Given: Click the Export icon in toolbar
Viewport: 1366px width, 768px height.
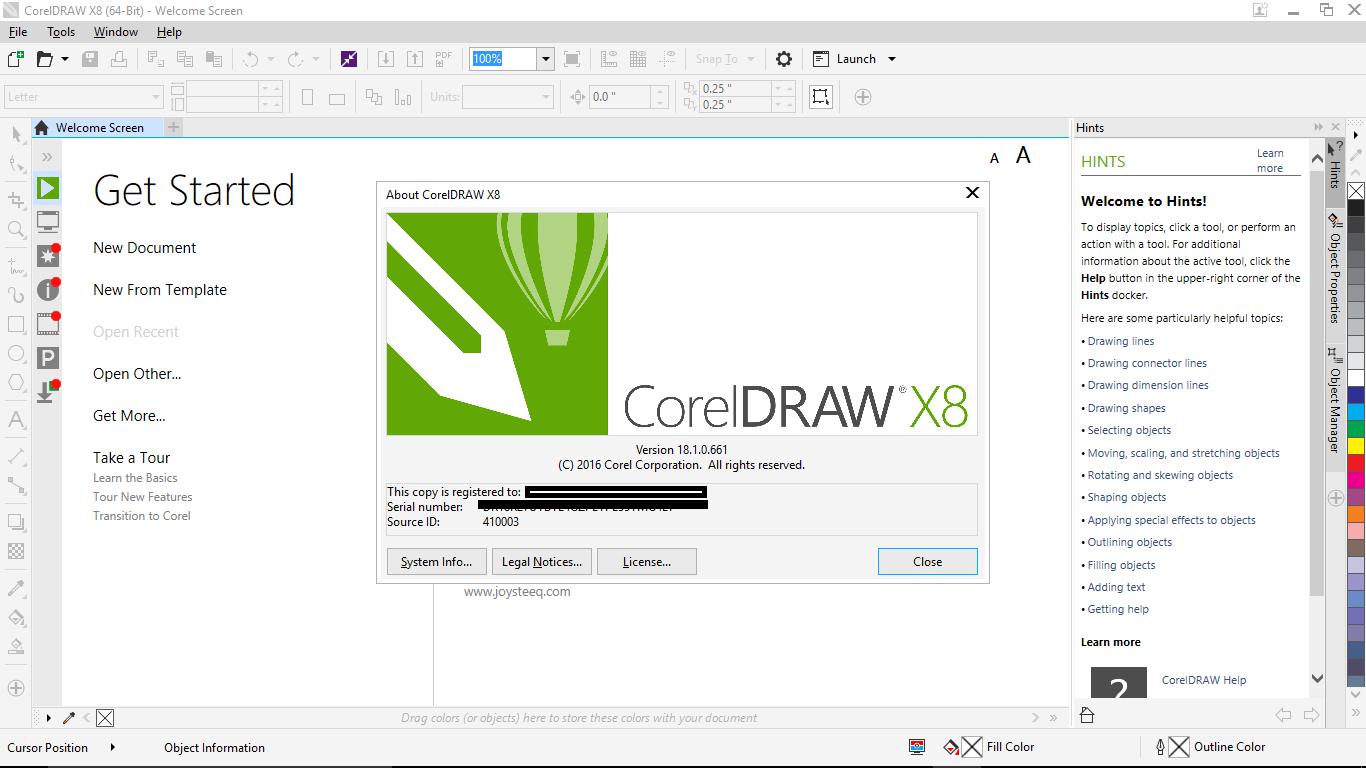Looking at the screenshot, I should click(415, 59).
